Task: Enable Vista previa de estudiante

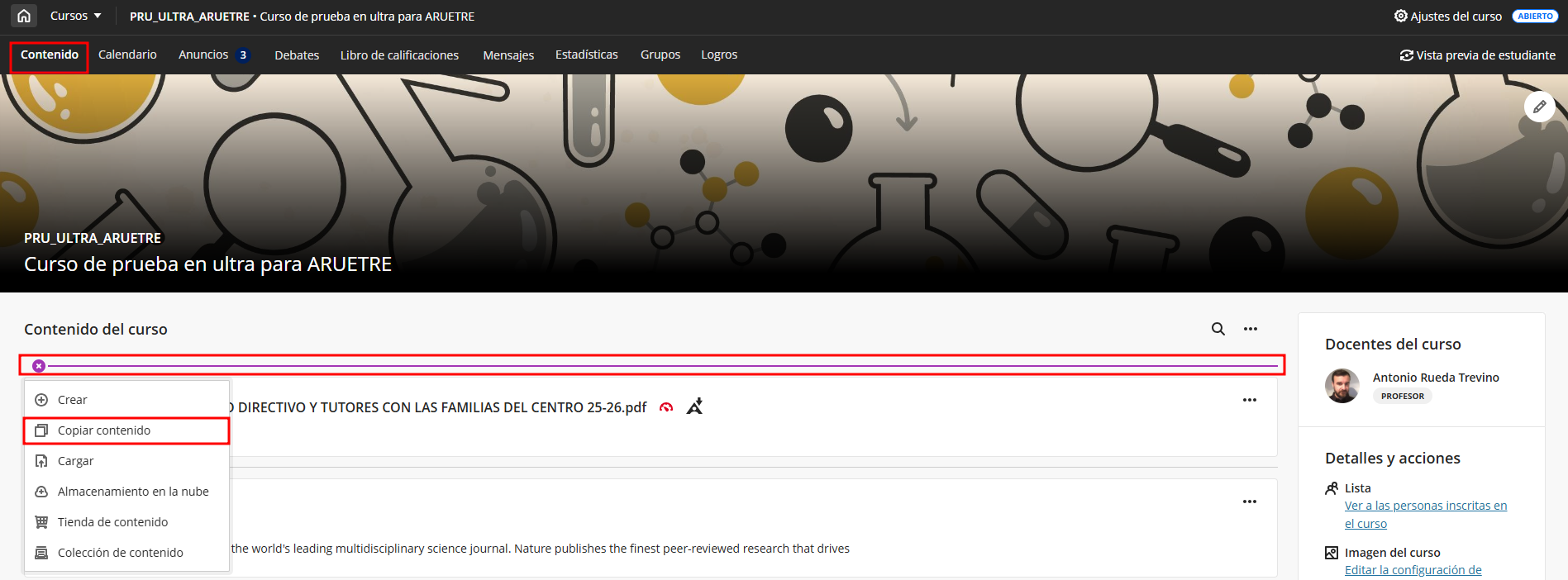Action: pos(1477,55)
